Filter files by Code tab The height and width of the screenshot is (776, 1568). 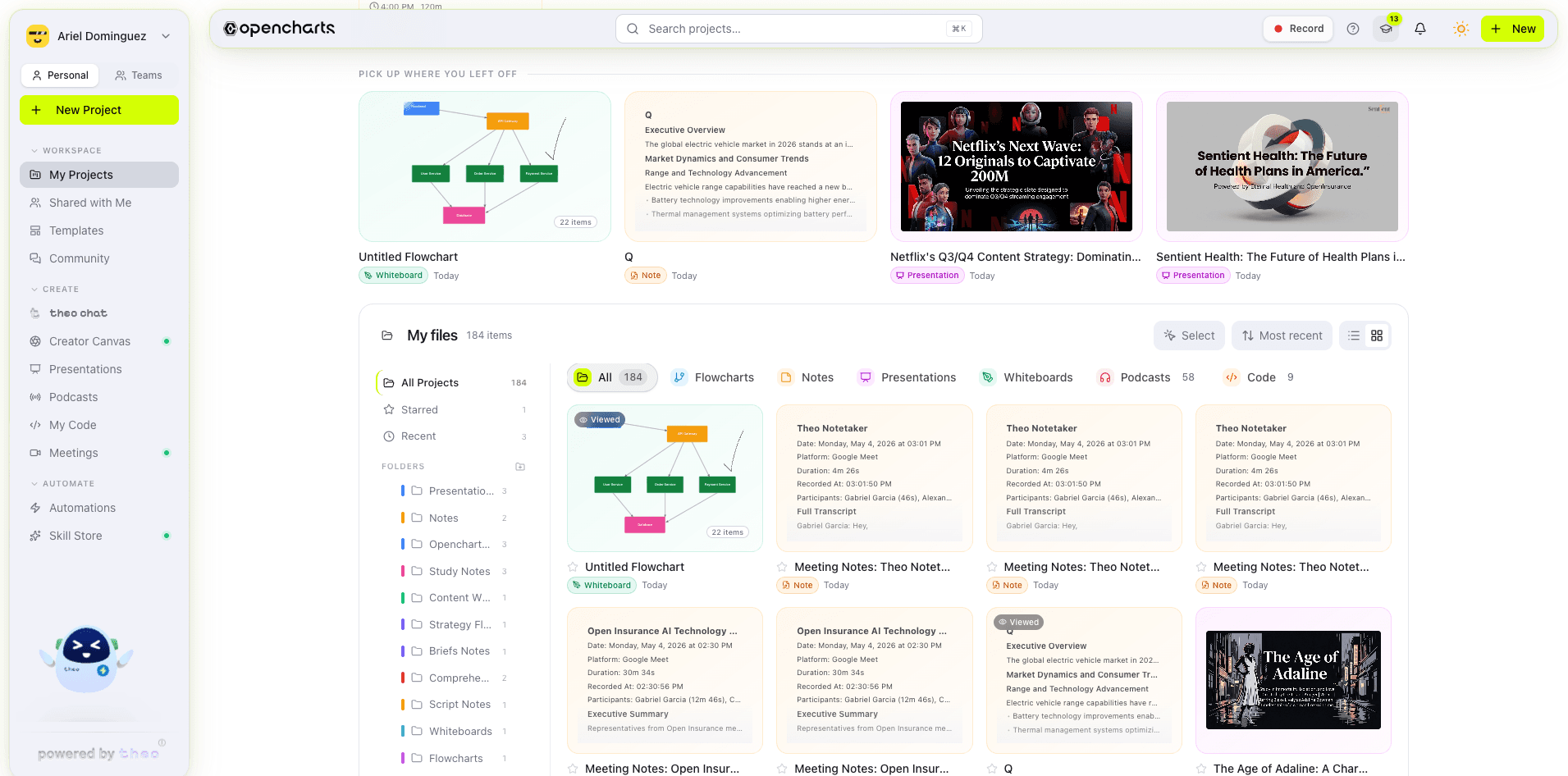1259,377
